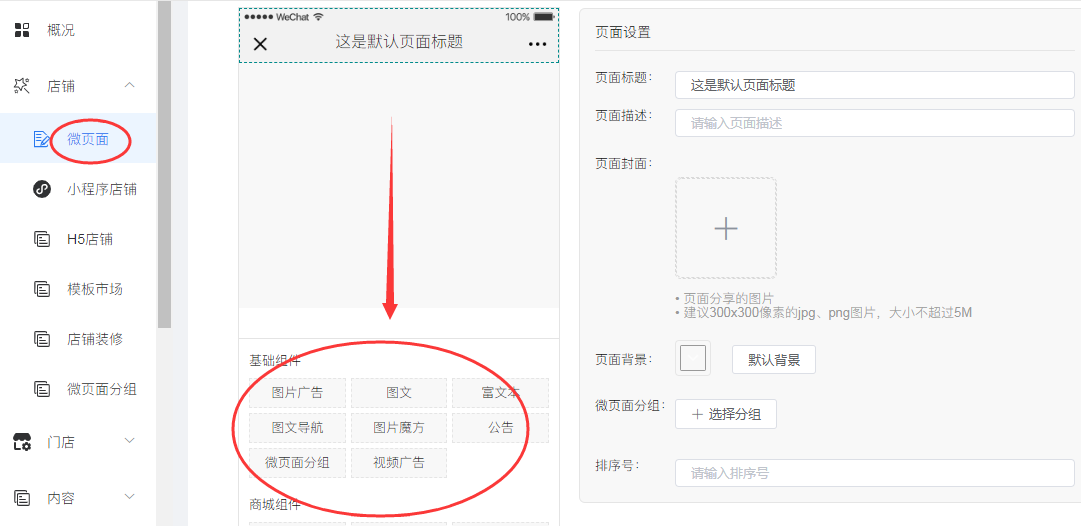Click the 基础组件 section label
The height and width of the screenshot is (526, 1081).
(x=275, y=360)
